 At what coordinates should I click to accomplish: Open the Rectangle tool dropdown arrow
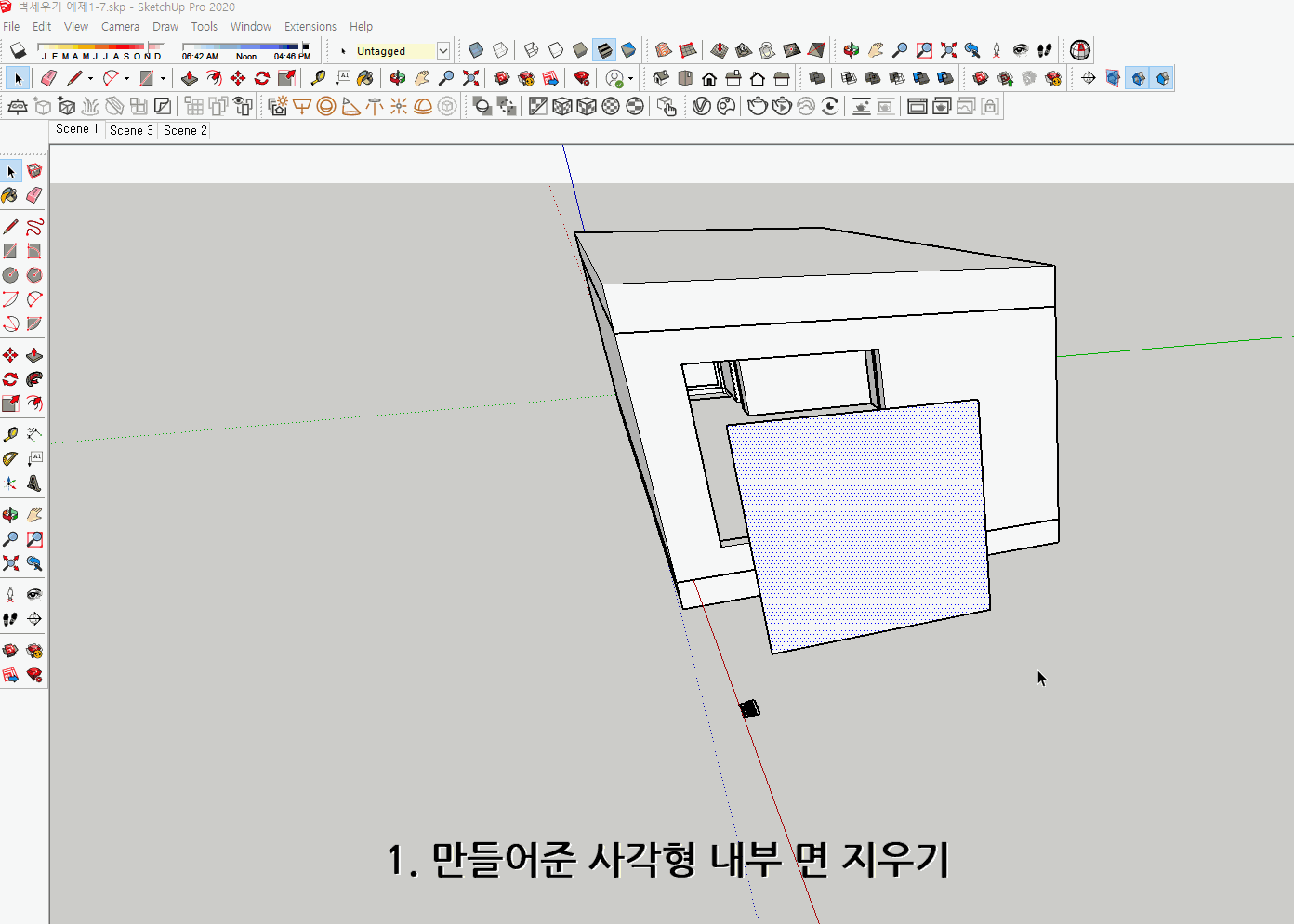[x=163, y=78]
